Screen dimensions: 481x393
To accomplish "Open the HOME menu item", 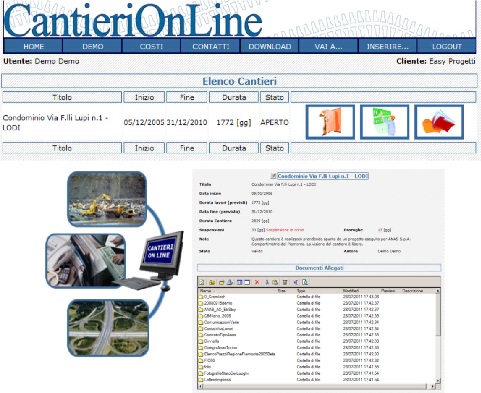I will pos(33,46).
